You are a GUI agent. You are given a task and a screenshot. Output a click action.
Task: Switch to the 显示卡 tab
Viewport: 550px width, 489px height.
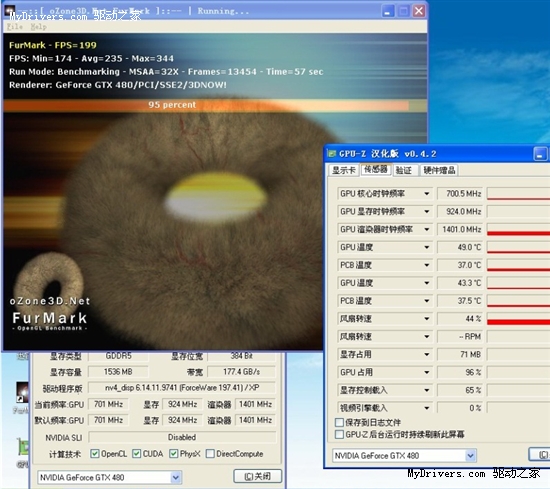[x=344, y=170]
